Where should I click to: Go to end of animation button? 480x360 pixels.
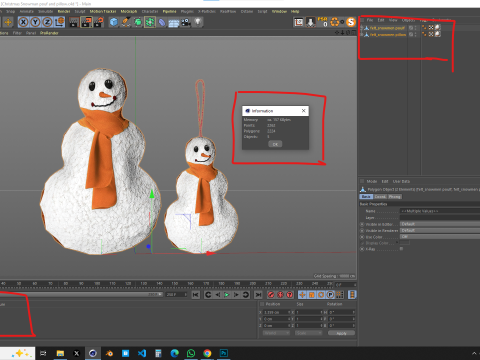point(258,295)
